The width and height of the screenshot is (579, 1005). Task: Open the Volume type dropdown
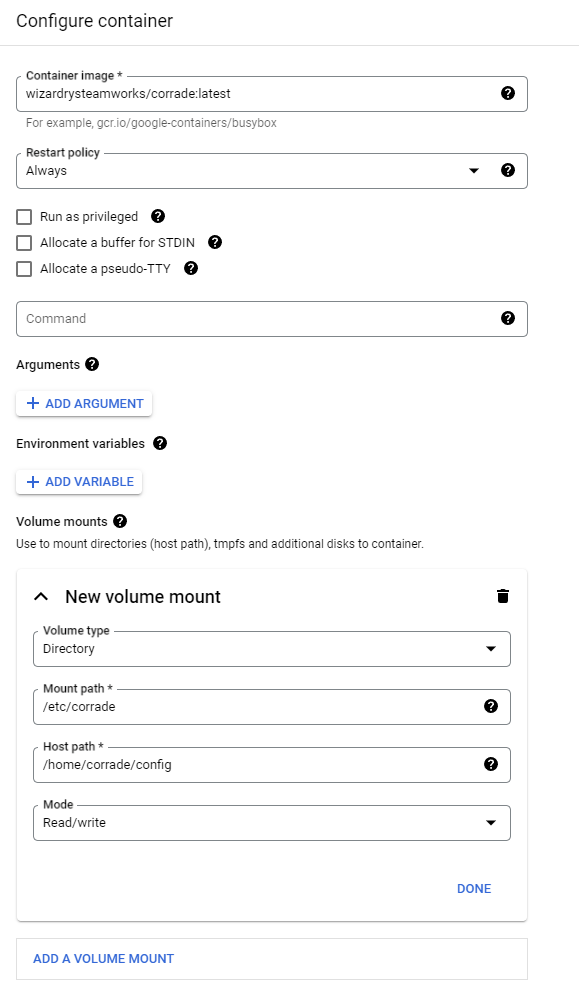491,648
